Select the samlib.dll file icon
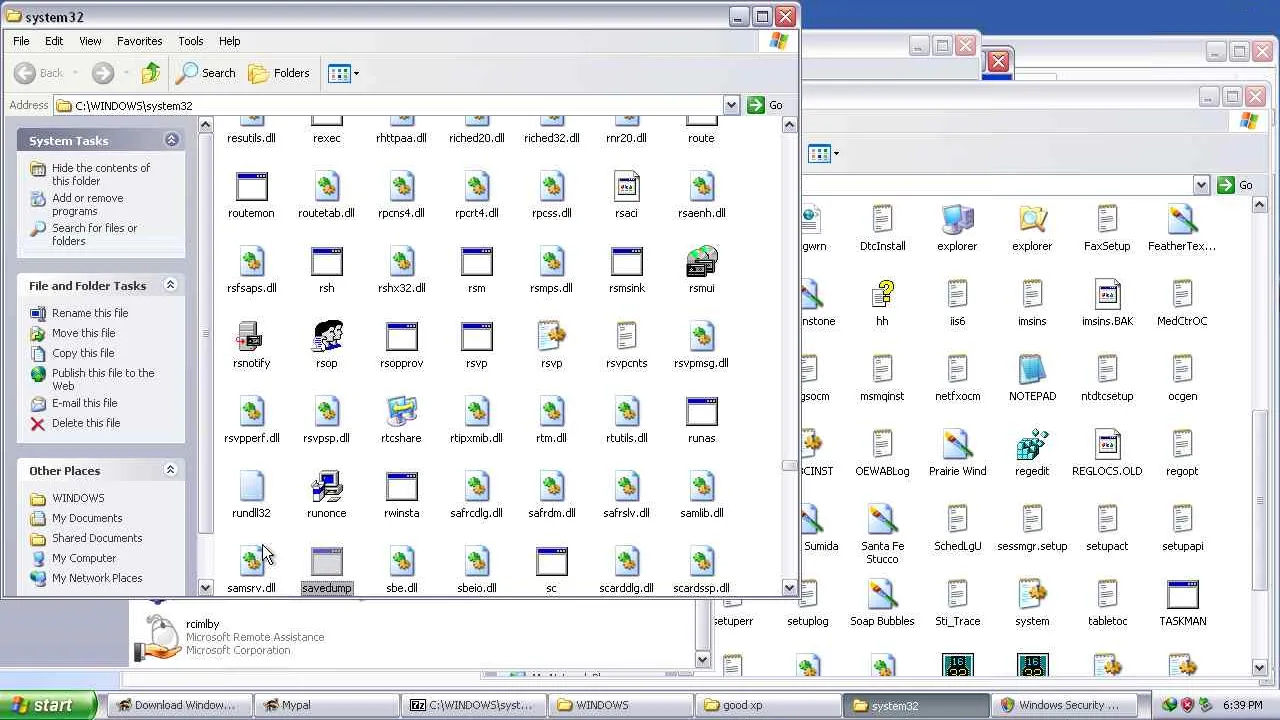This screenshot has width=1280, height=720. 702,487
